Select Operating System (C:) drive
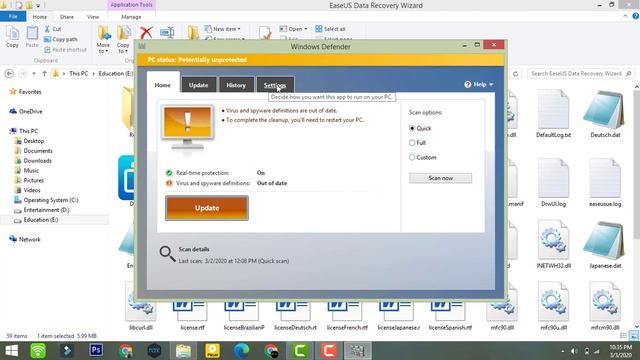Screen dimensions: 640x360 click(46, 200)
